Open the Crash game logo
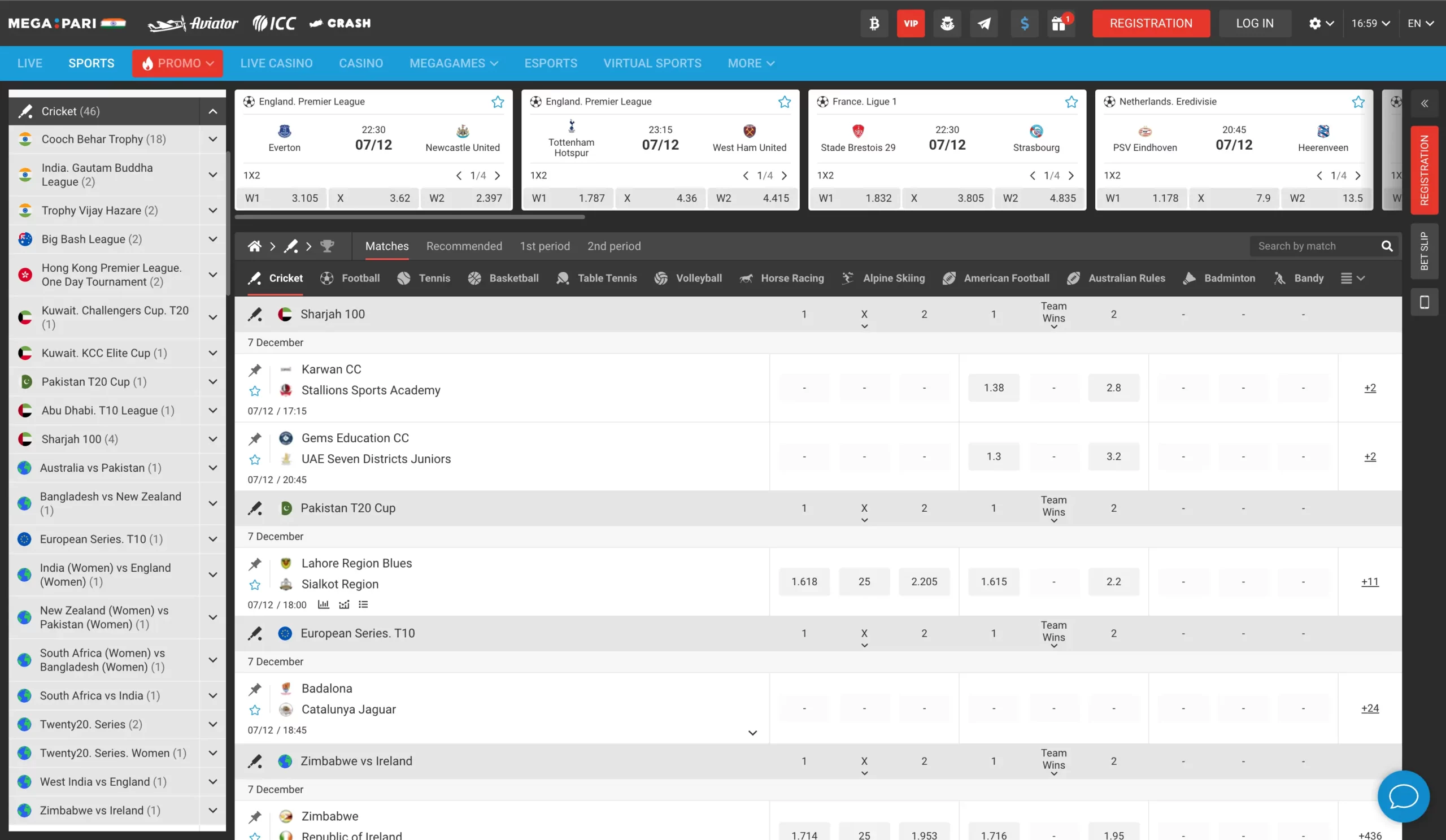This screenshot has width=1446, height=840. [x=339, y=24]
